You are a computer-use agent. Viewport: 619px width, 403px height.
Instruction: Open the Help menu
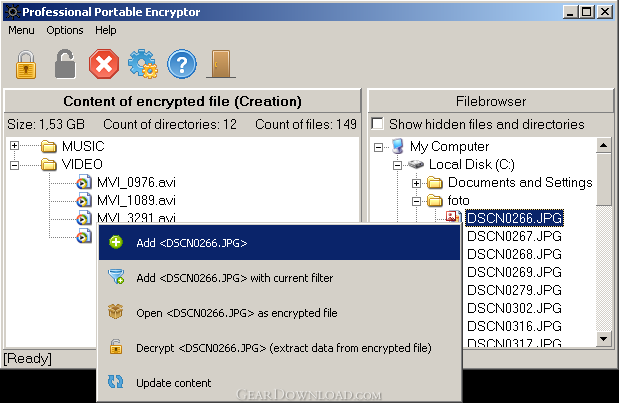(x=105, y=30)
